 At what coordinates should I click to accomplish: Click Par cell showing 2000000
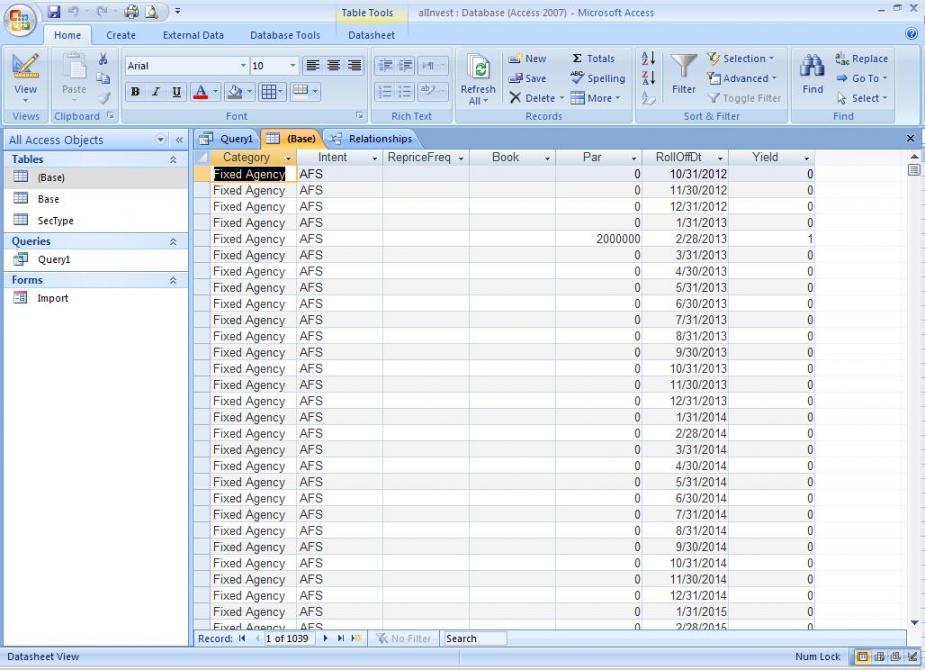[599, 239]
